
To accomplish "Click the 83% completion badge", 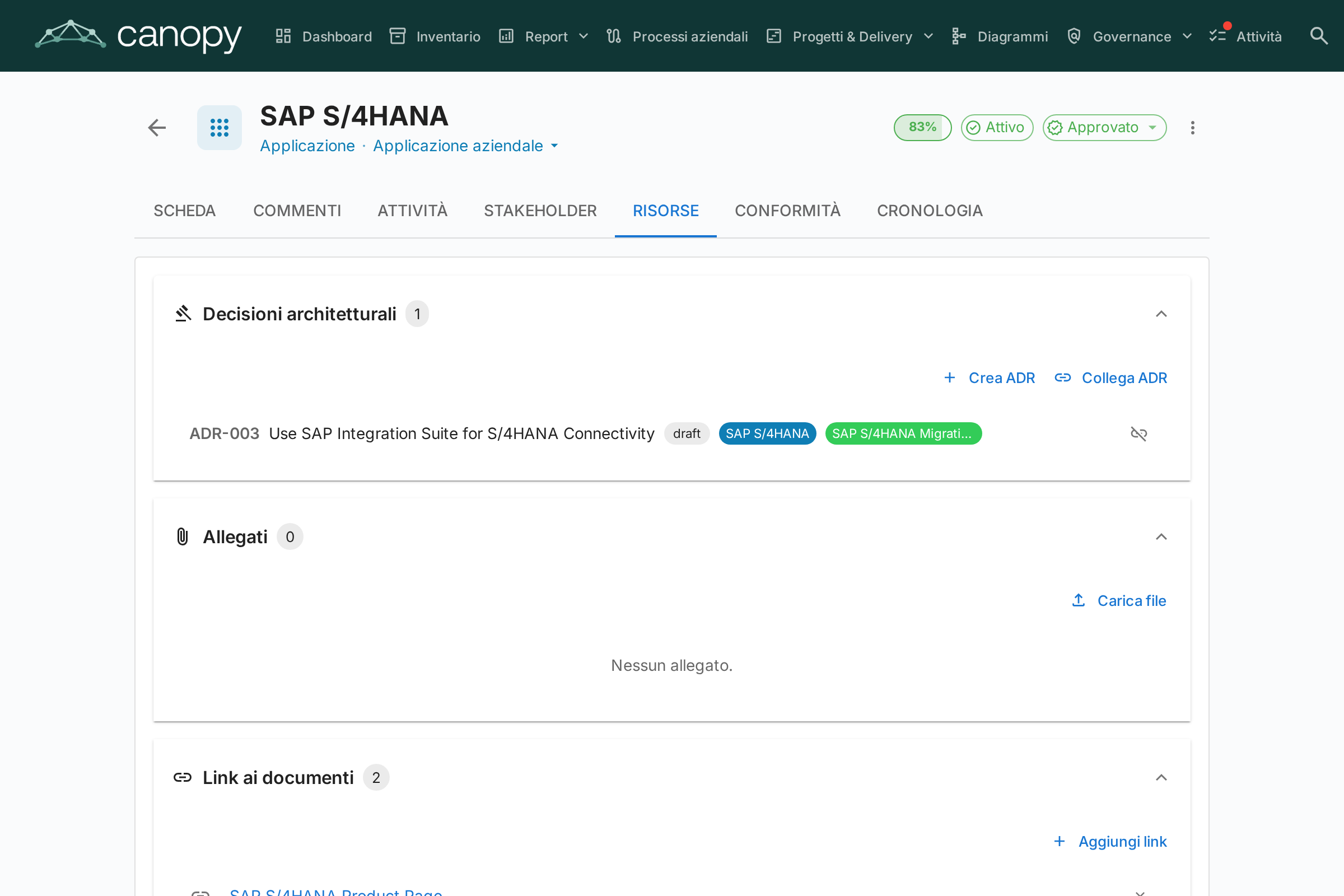I will [x=922, y=128].
